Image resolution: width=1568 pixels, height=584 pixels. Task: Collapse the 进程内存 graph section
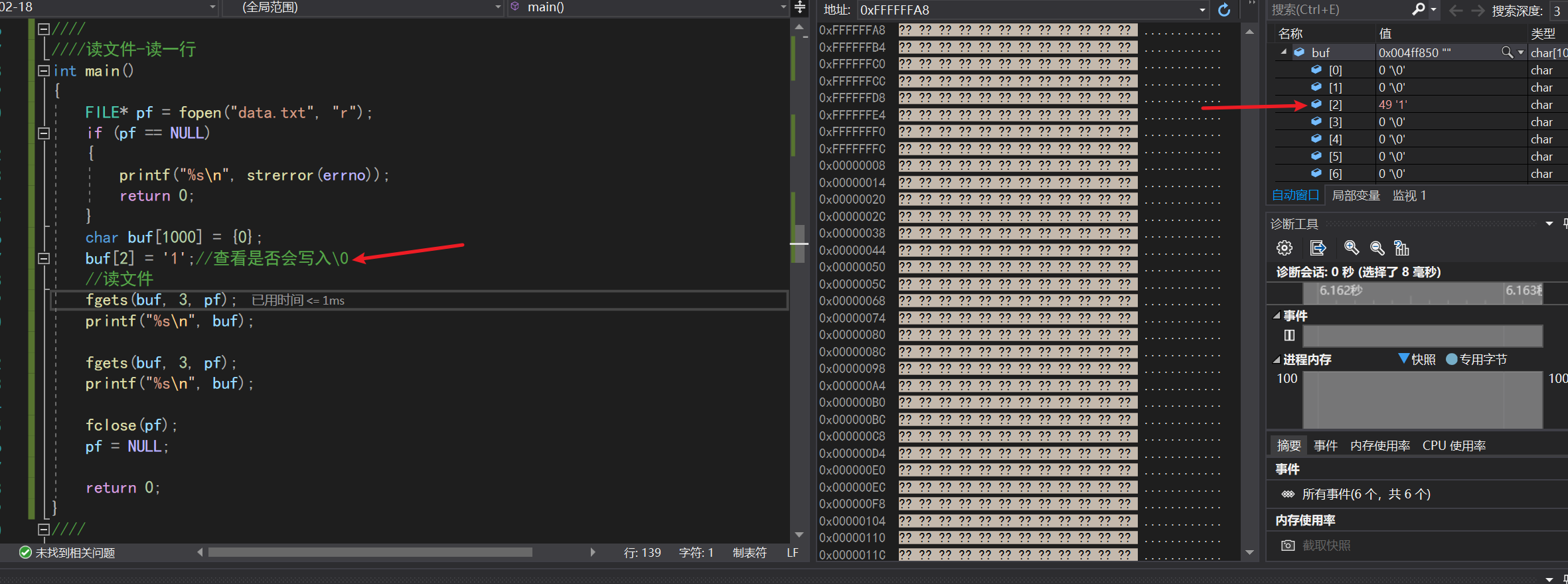1276,360
